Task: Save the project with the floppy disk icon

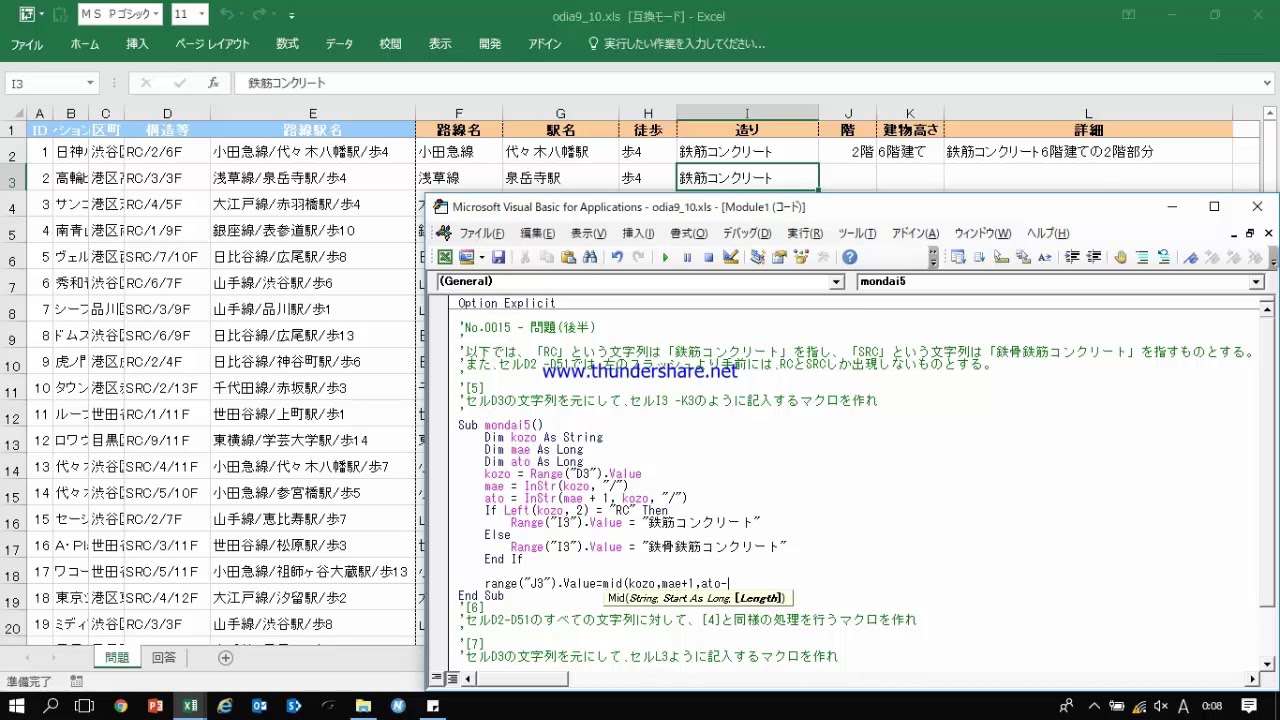Action: tap(497, 257)
